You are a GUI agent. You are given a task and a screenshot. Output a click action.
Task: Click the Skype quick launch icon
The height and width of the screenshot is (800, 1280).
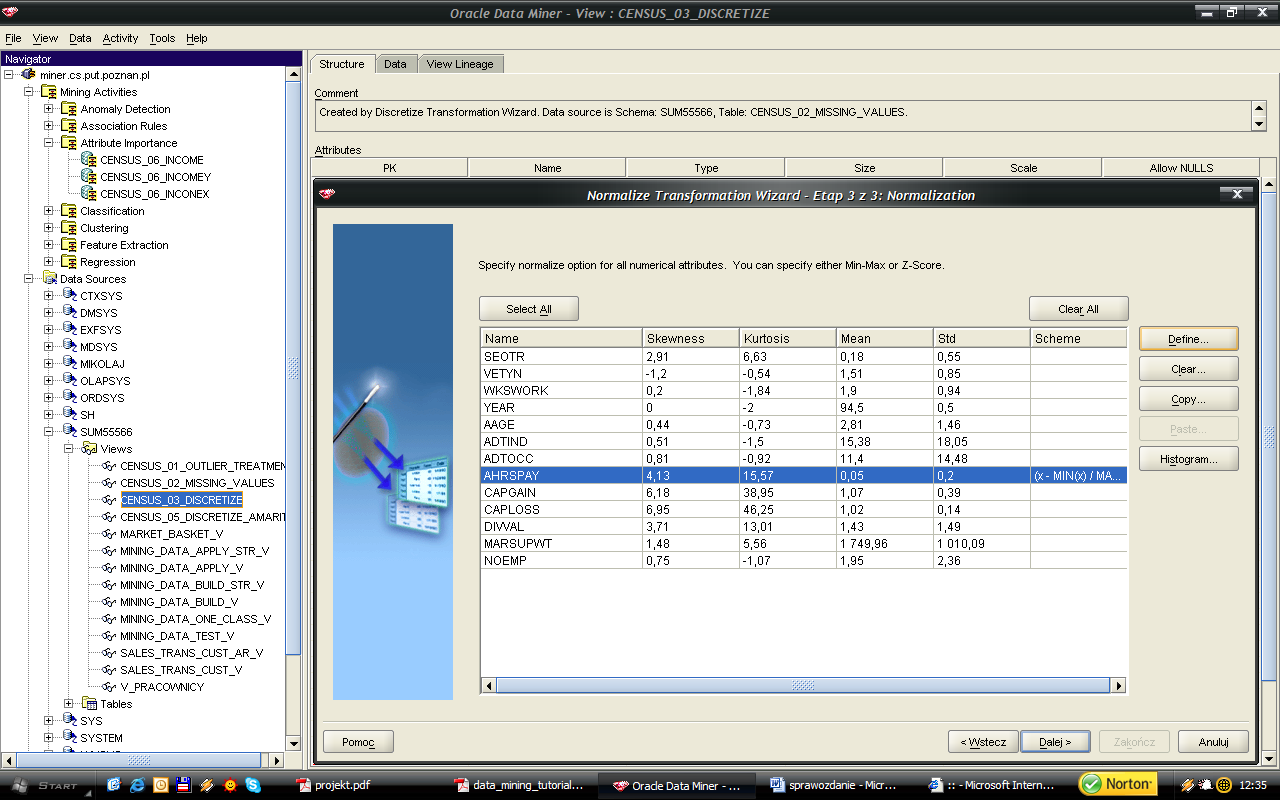point(253,785)
